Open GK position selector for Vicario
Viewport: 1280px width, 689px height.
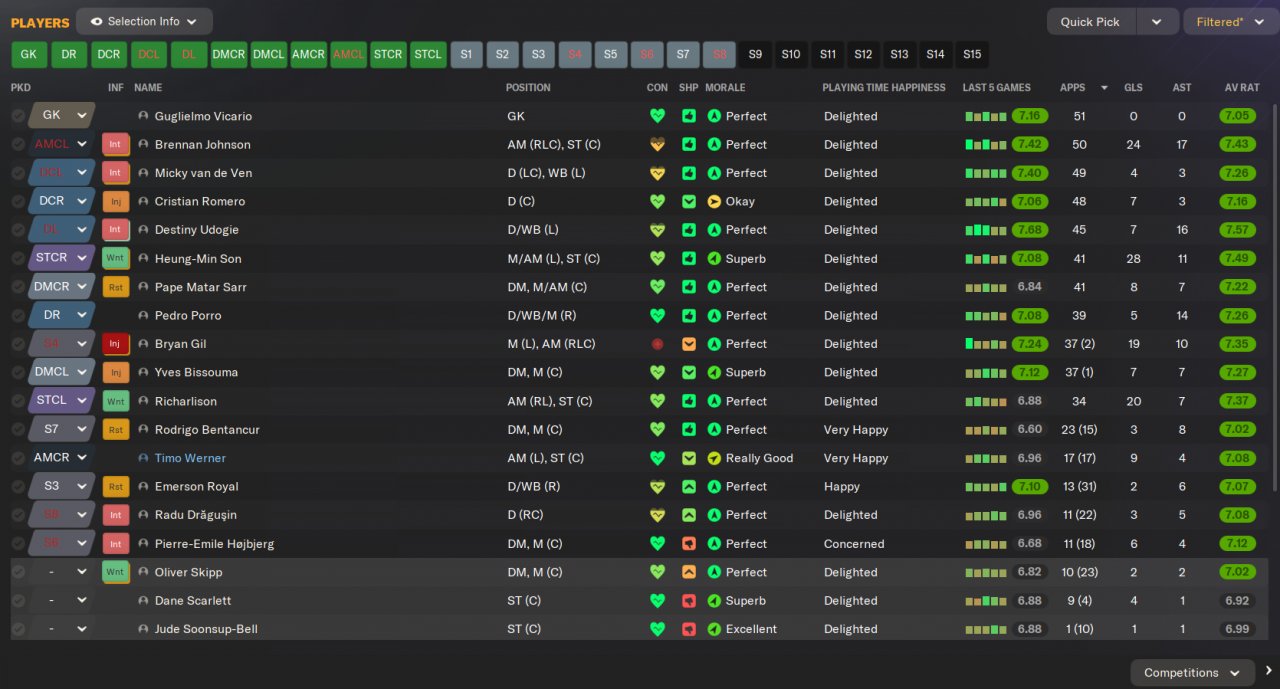tap(61, 116)
